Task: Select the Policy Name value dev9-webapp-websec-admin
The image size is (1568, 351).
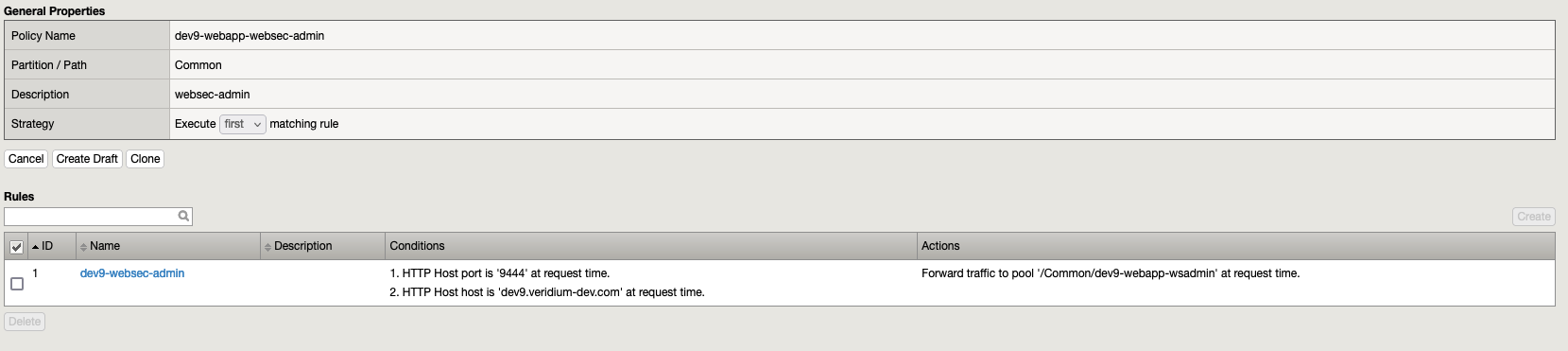Action: click(250, 36)
